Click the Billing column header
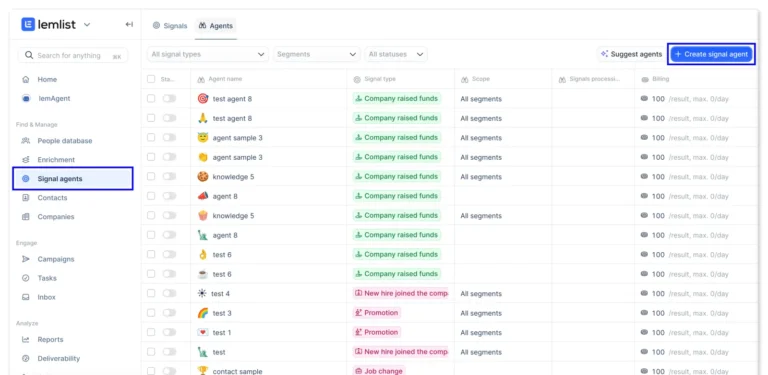 tap(660, 79)
